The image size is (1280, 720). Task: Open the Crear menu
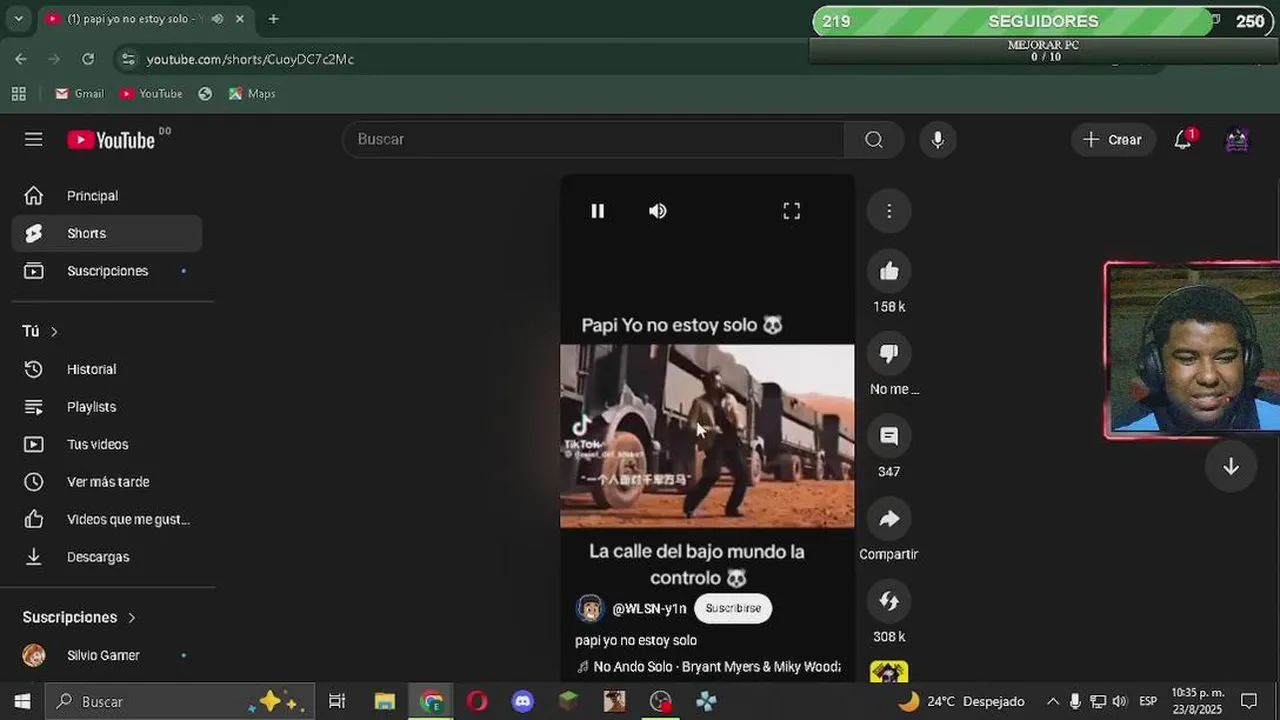tap(1113, 140)
